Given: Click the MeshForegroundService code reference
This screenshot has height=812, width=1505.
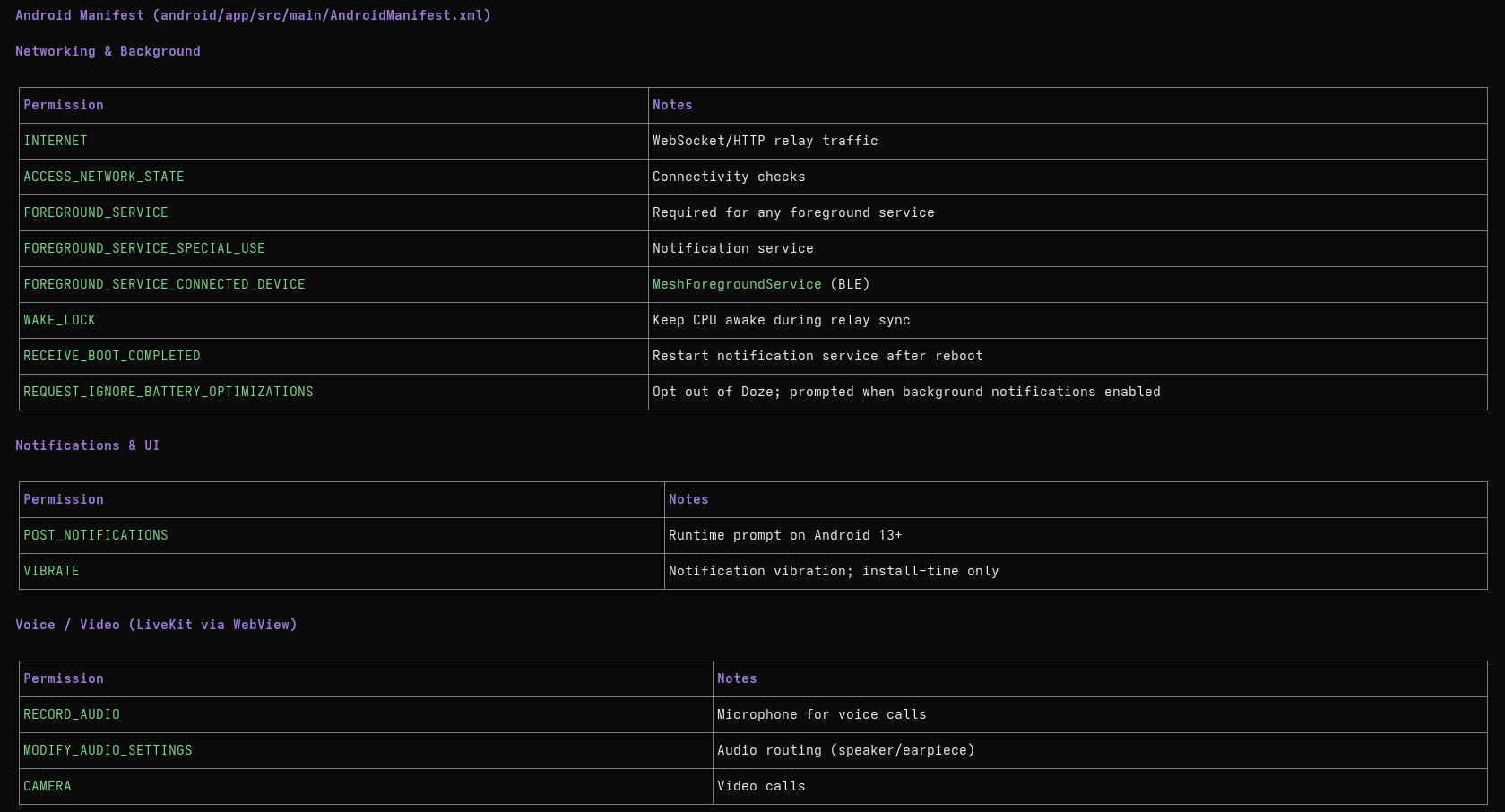Looking at the screenshot, I should [x=737, y=284].
